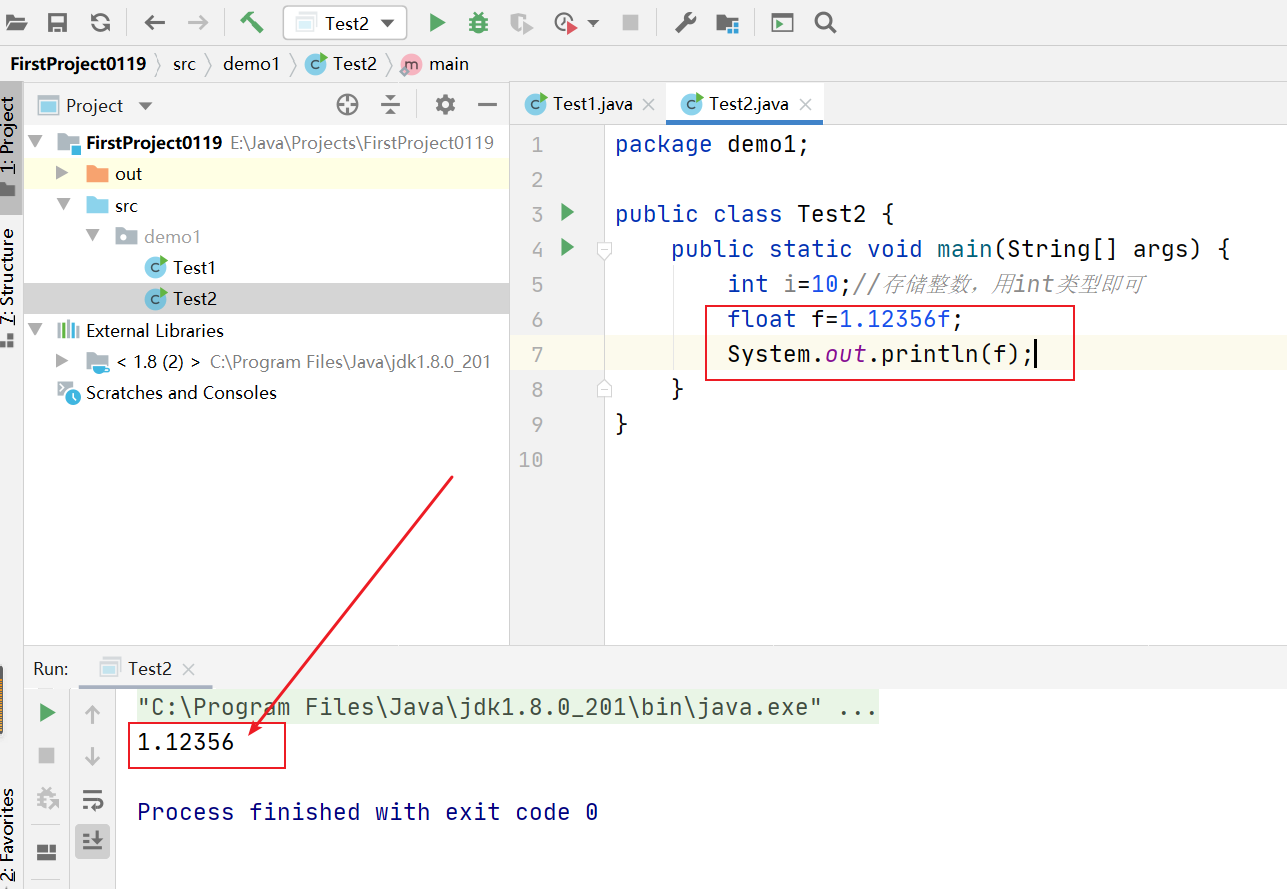Click the Open folder icon in the toolbar

point(16,22)
